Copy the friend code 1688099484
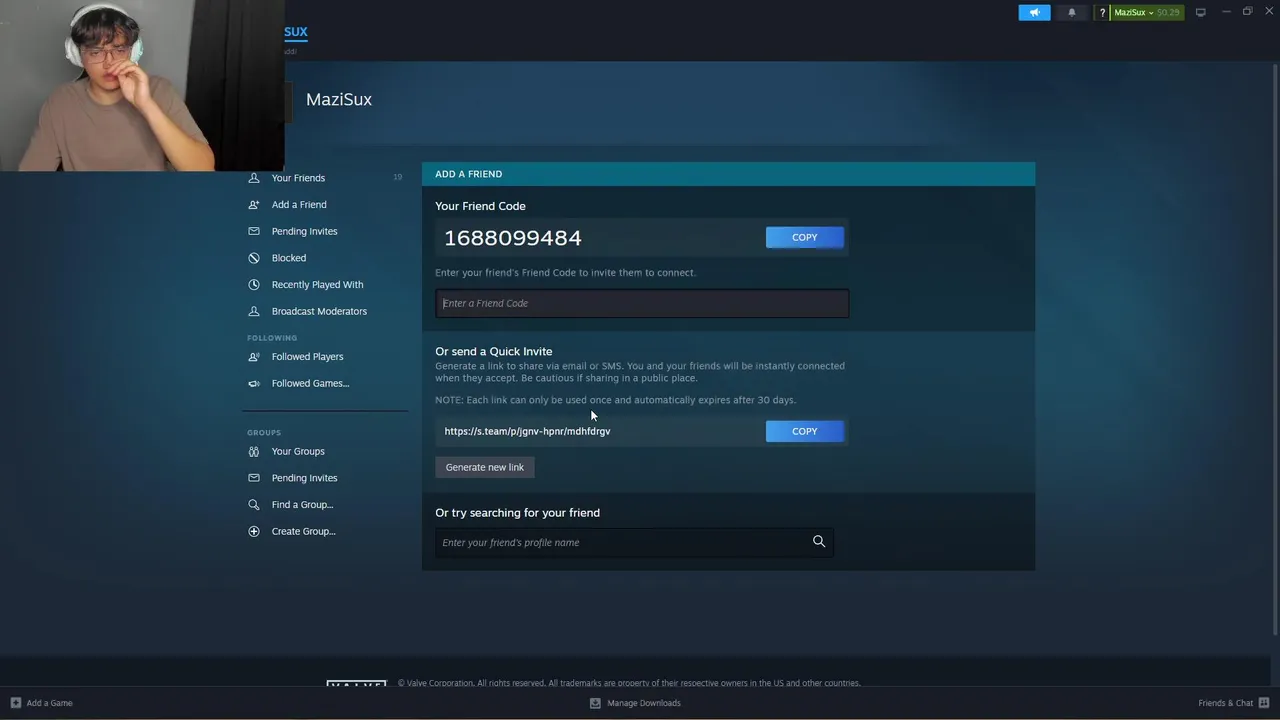 (x=805, y=237)
